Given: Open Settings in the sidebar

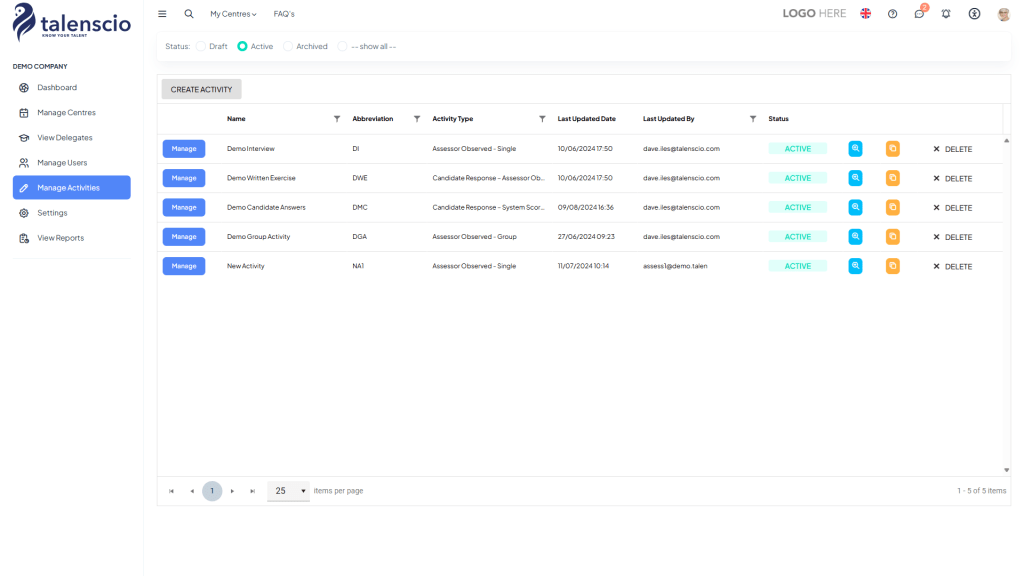Looking at the screenshot, I should [72, 213].
